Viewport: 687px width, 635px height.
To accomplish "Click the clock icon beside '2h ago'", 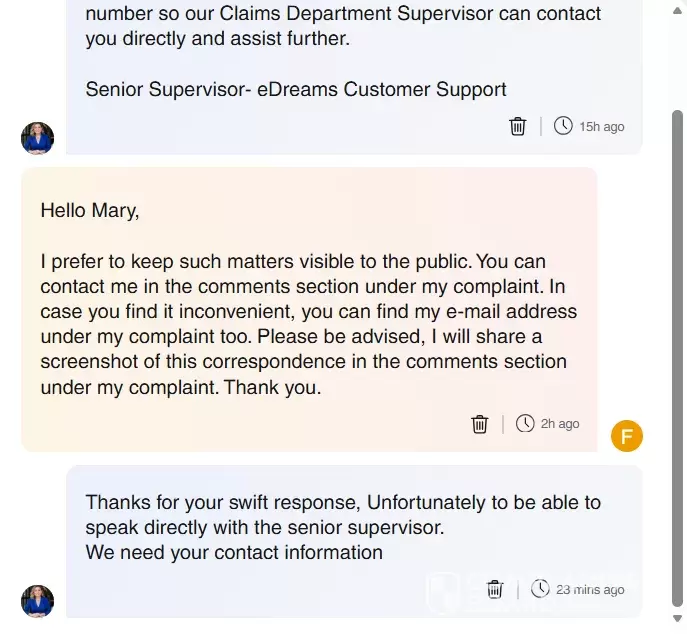I will coord(525,424).
